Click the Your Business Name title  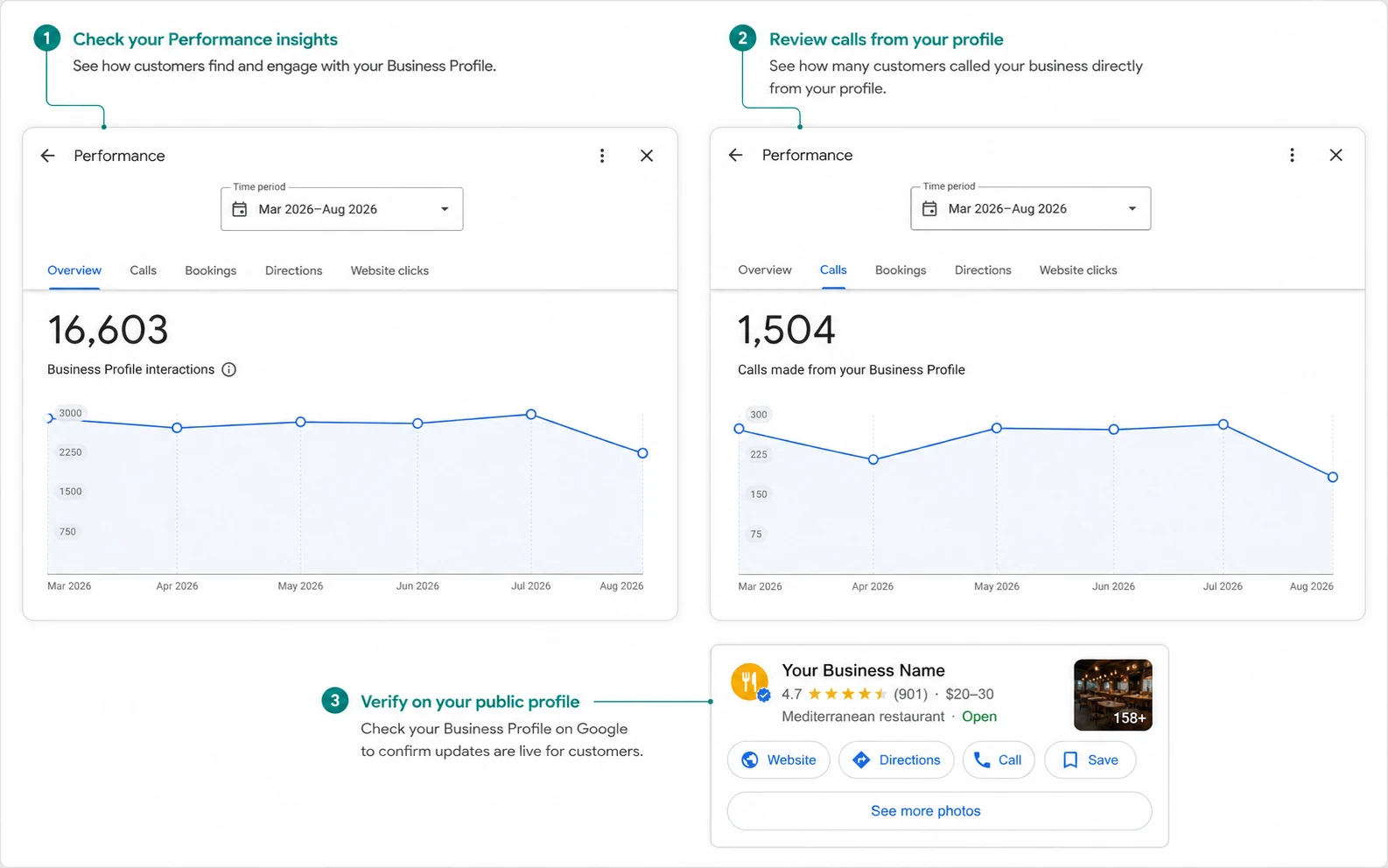[863, 670]
